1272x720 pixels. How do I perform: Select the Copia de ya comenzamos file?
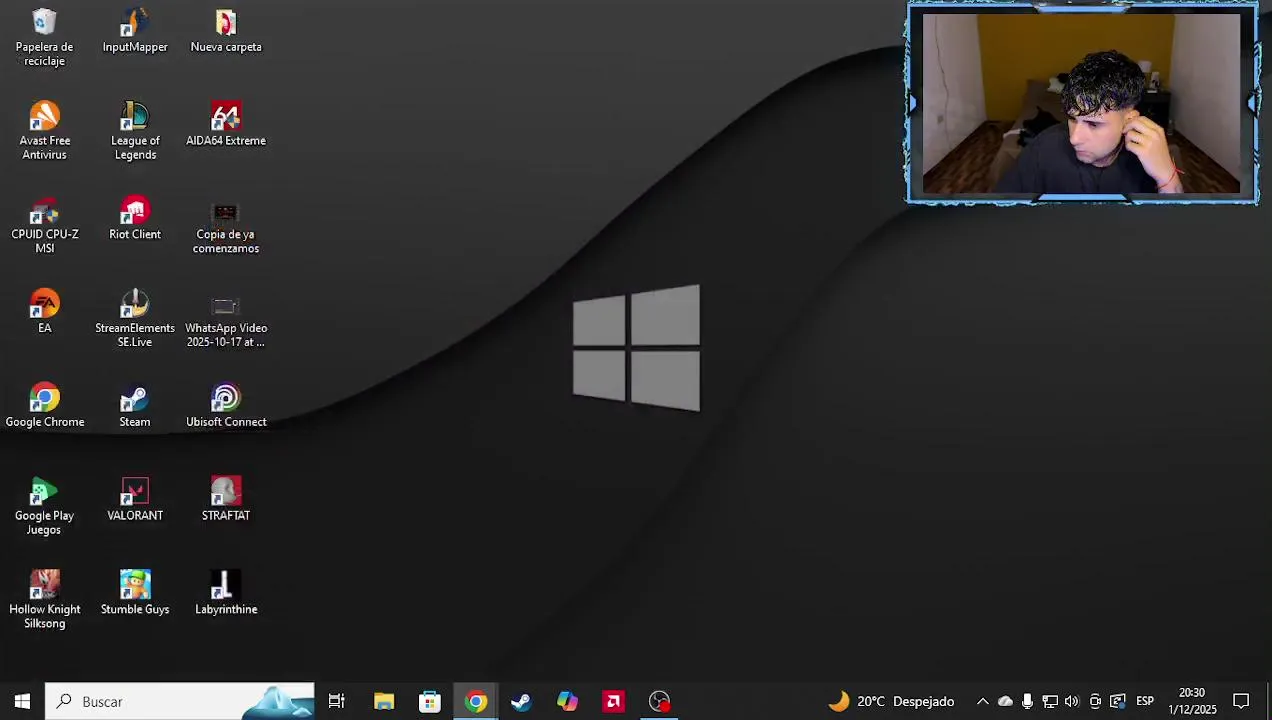(x=226, y=225)
